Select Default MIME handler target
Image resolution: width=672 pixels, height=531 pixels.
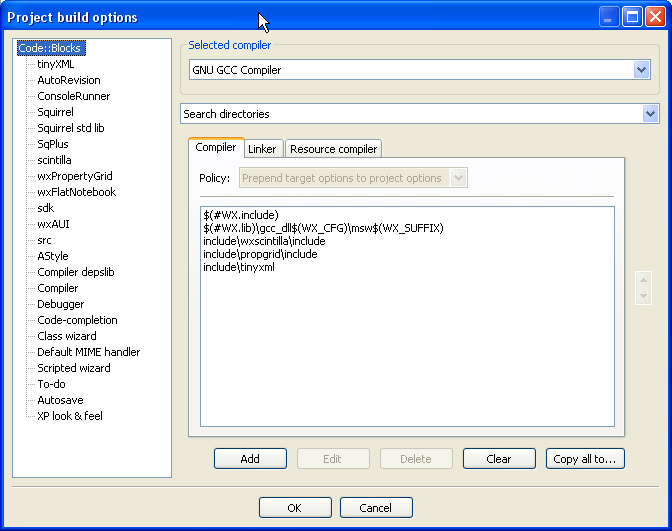88,352
